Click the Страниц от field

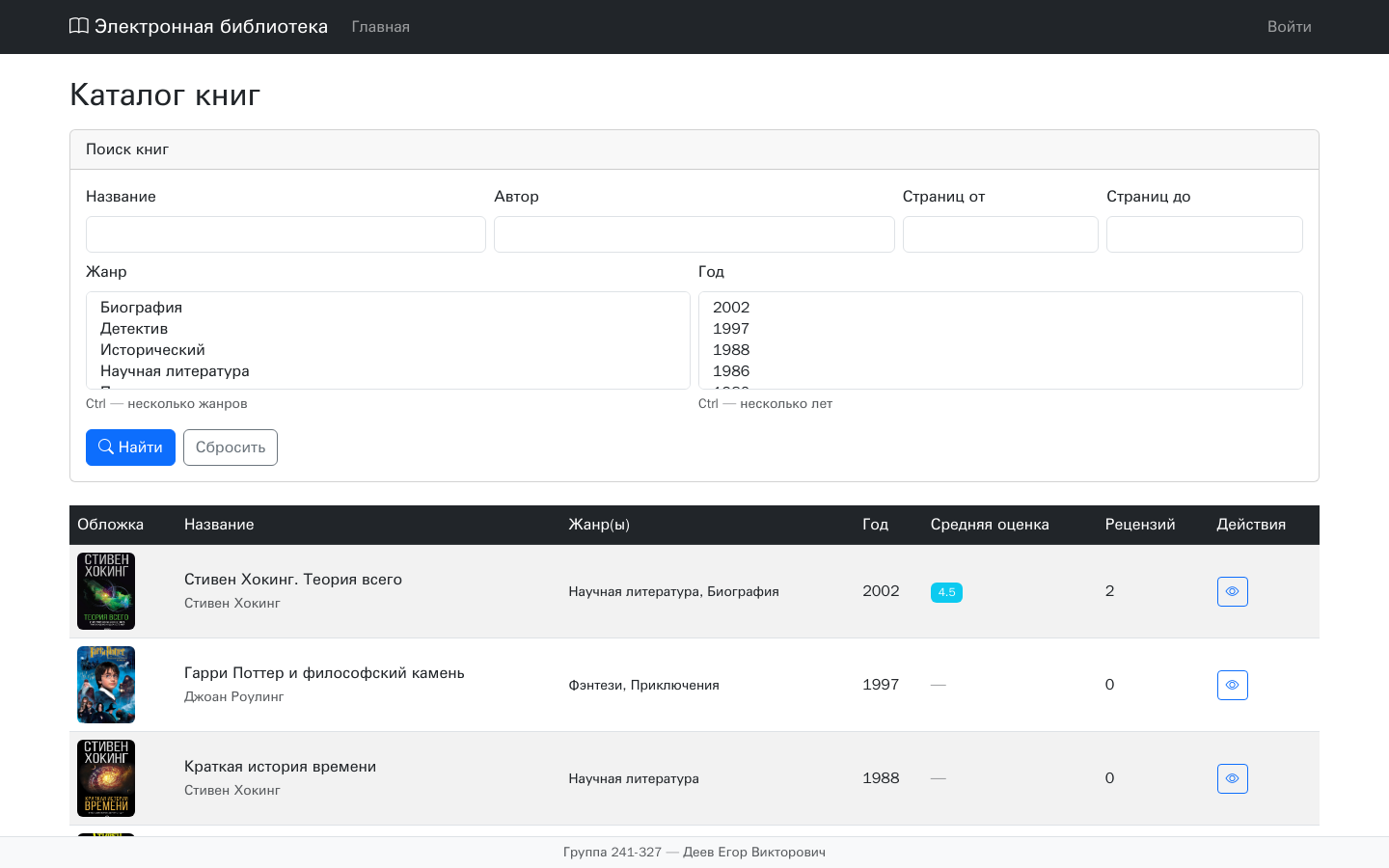coord(1000,234)
